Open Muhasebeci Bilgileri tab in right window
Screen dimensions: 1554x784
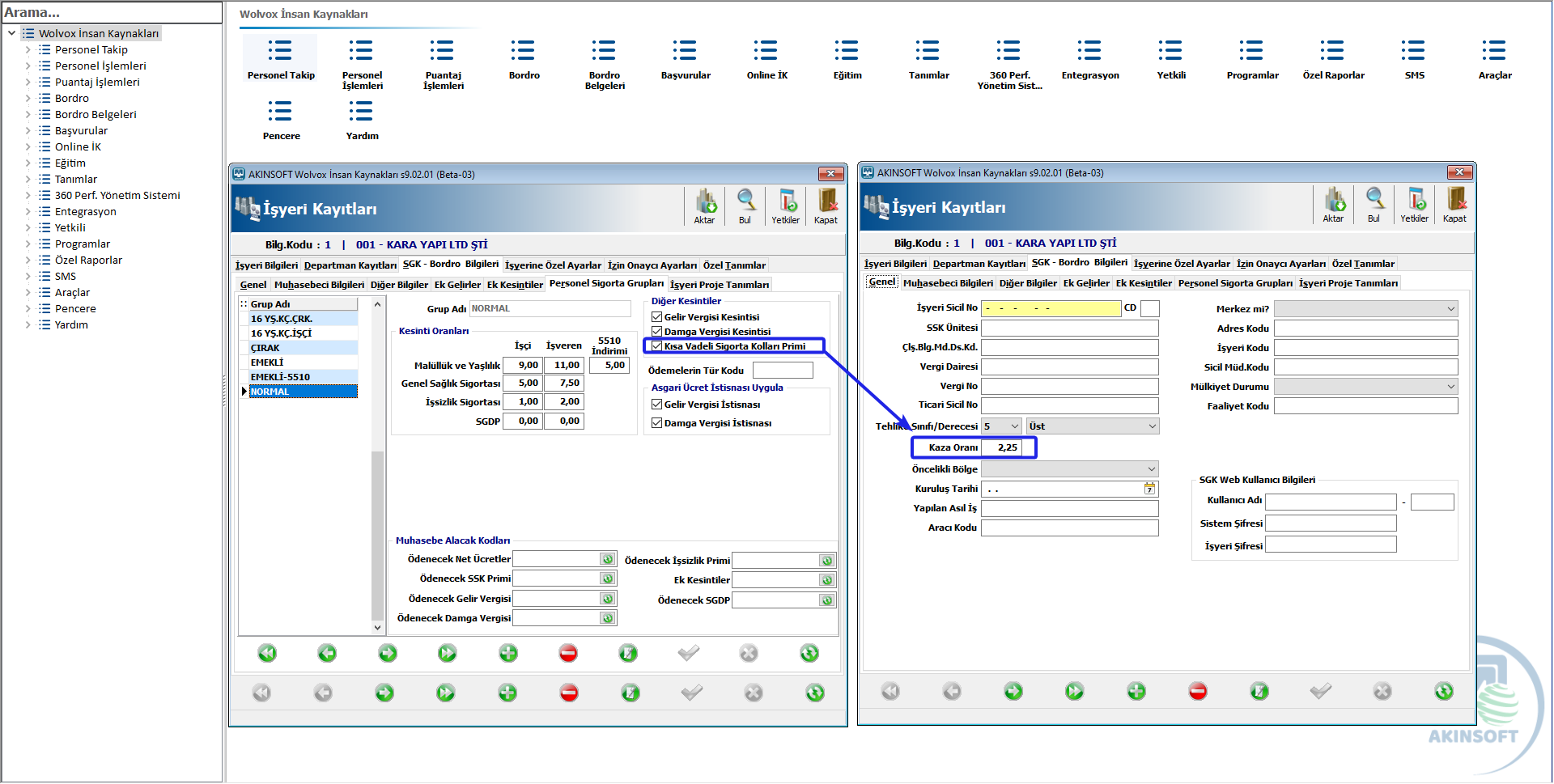coord(948,283)
